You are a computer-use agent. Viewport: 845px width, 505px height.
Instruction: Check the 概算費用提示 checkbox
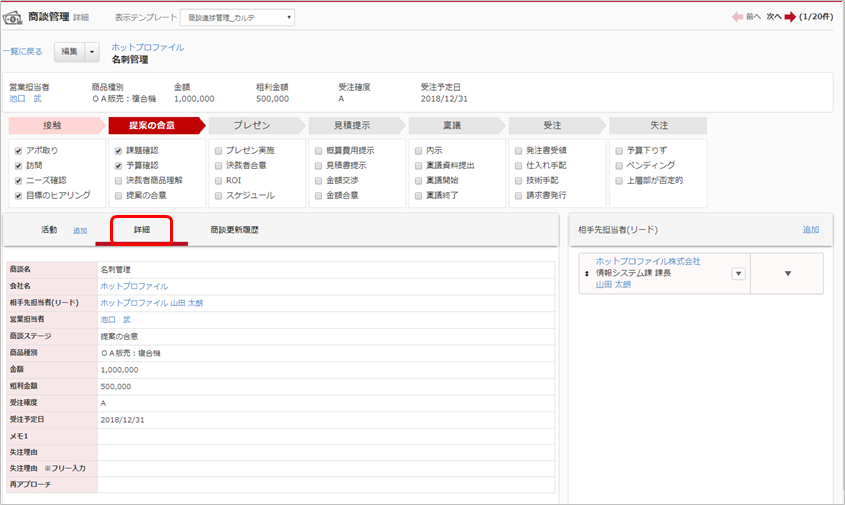(318, 151)
